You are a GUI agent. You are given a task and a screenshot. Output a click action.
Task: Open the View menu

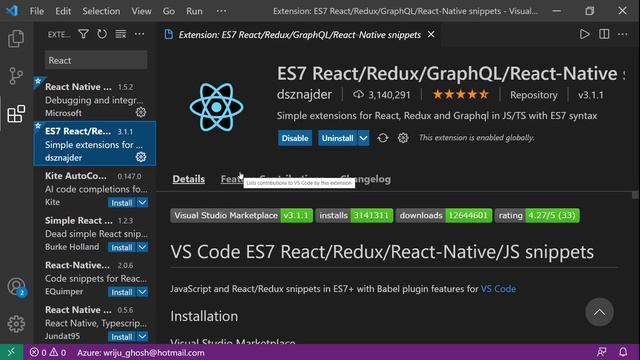click(x=141, y=11)
